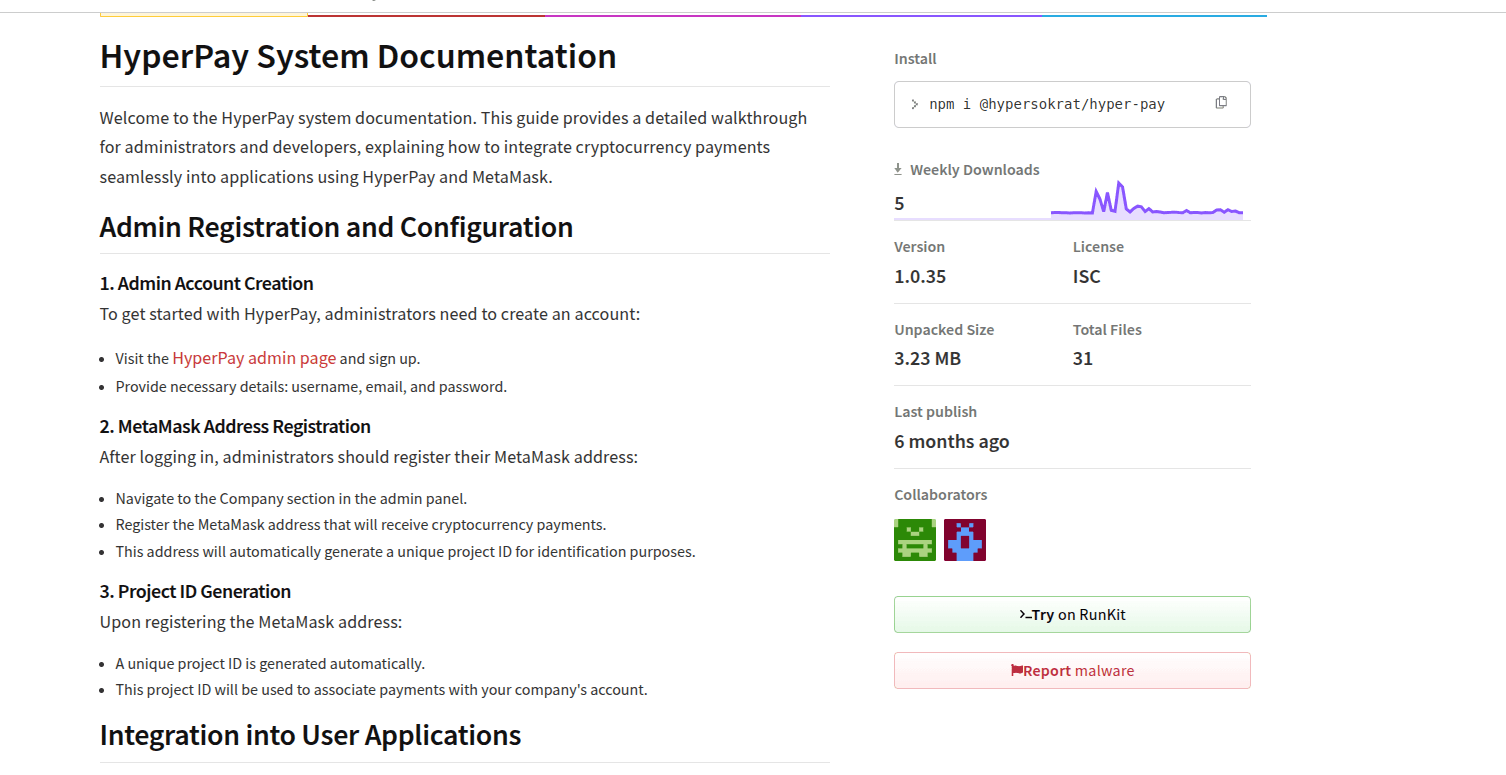Viewport: 1506px width, 775px height.
Task: Click Report malware button
Action: (1072, 671)
